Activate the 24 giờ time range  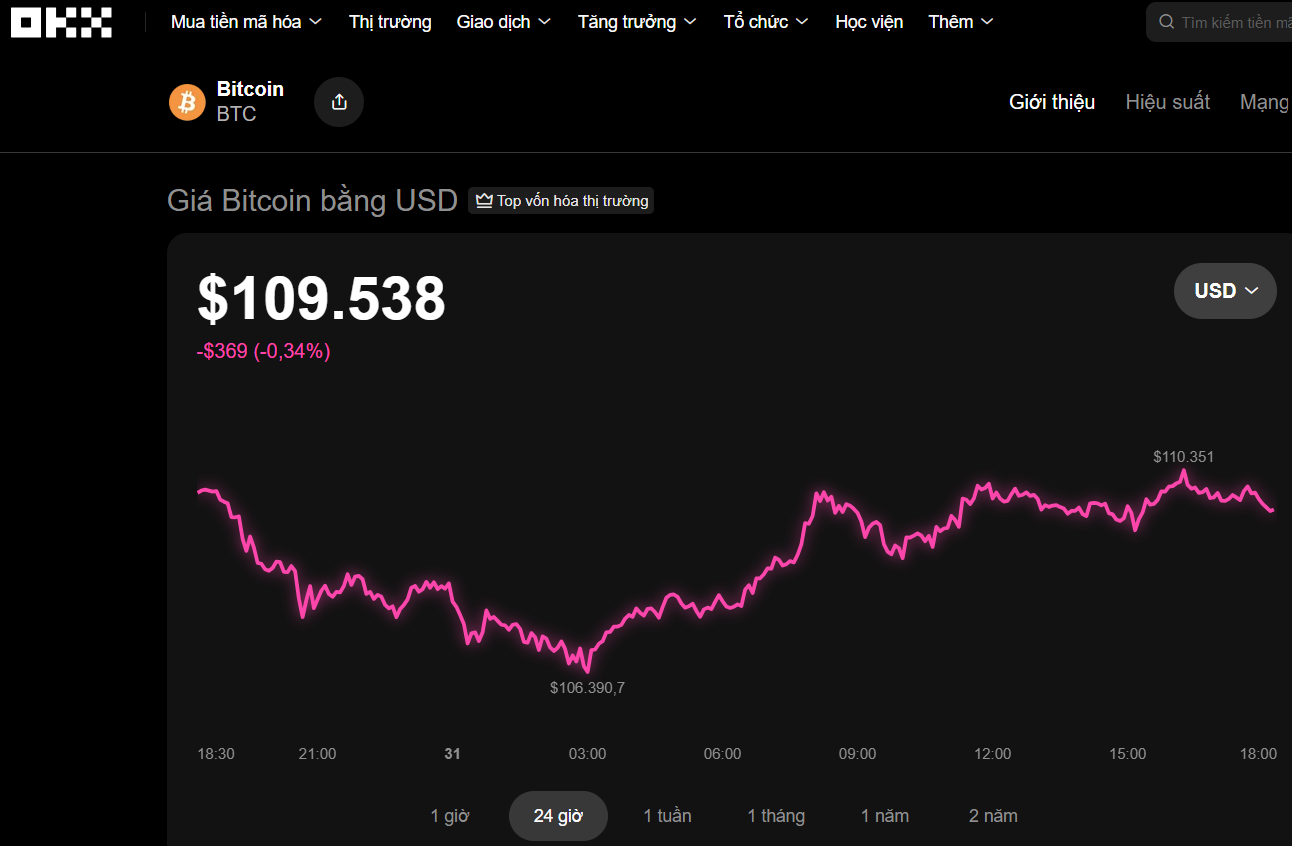point(558,815)
